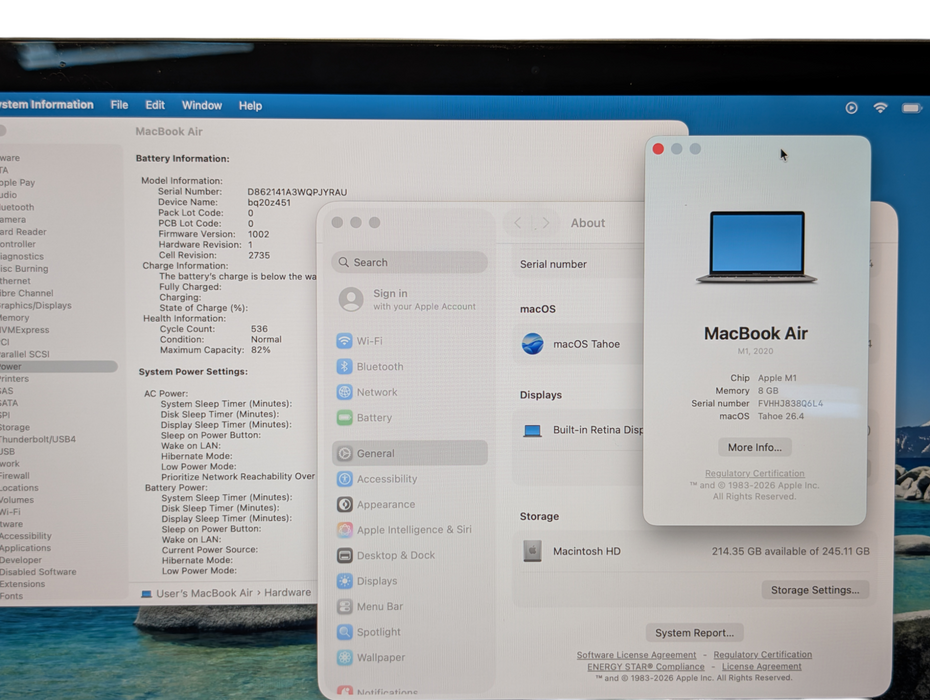
Task: Open the Edit menu
Action: [x=155, y=105]
